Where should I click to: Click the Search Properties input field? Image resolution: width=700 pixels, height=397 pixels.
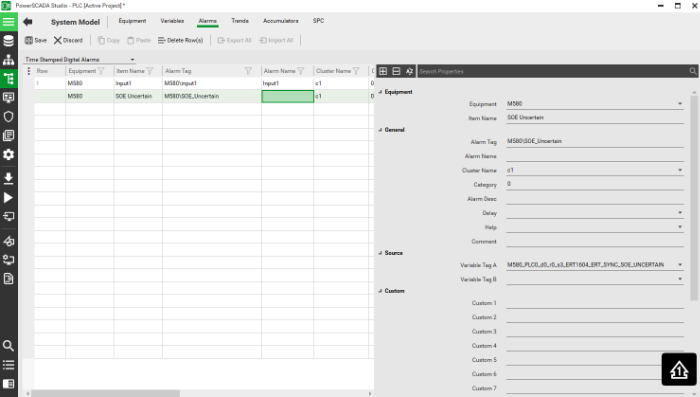coord(553,71)
